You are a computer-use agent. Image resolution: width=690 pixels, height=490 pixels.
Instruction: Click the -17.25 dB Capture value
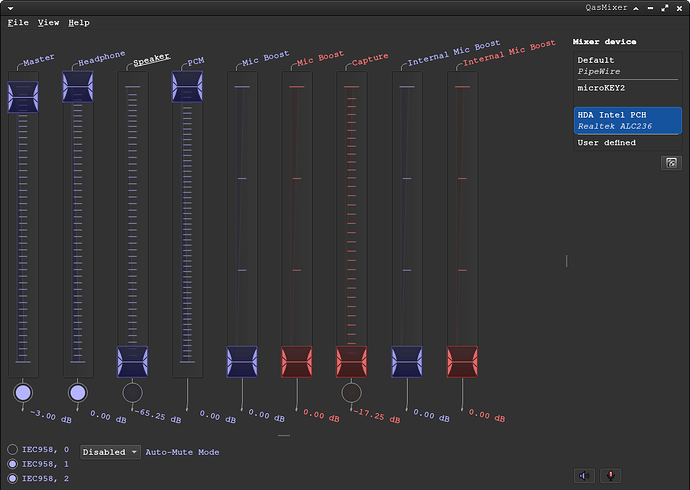click(376, 416)
